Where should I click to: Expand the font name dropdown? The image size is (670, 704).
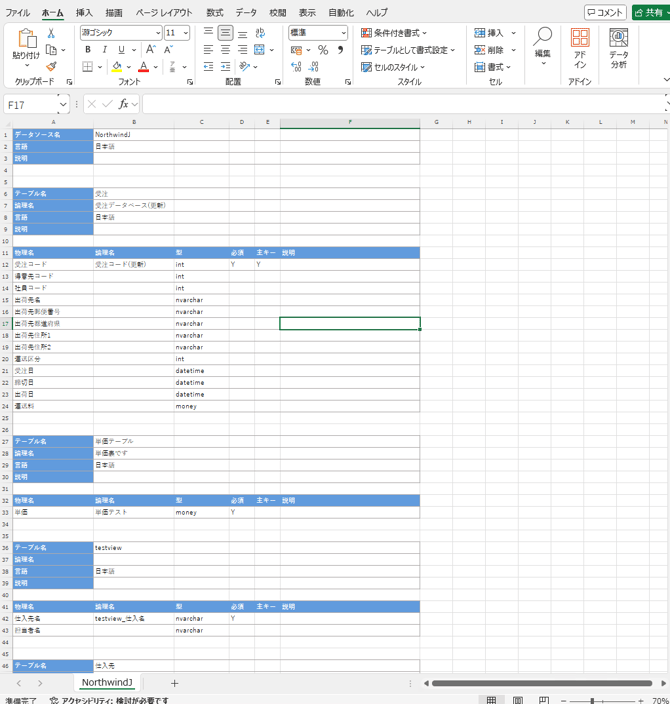pyautogui.click(x=157, y=33)
